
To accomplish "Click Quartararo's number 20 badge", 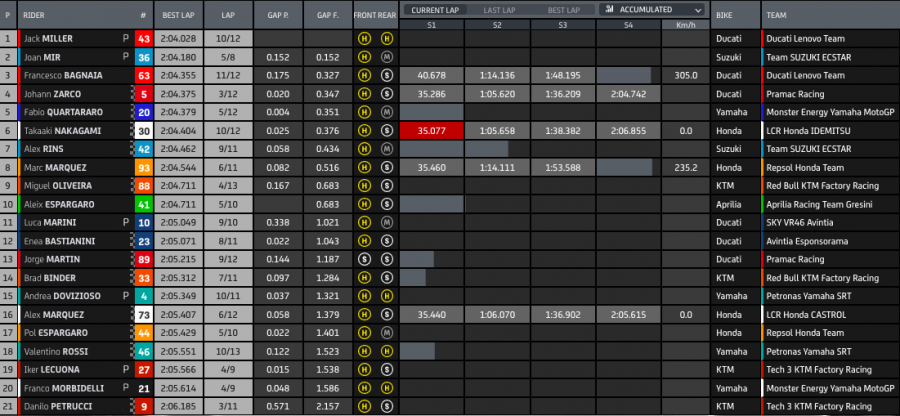I will coord(144,112).
